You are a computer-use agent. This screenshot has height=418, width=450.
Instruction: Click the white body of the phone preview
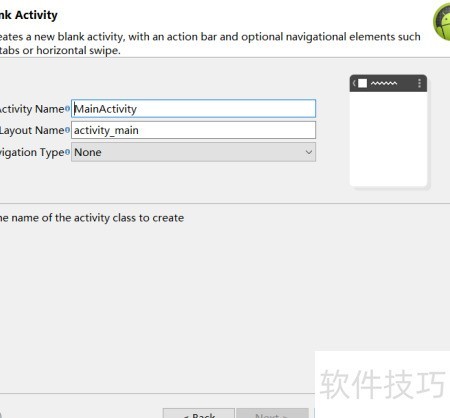tap(388, 139)
